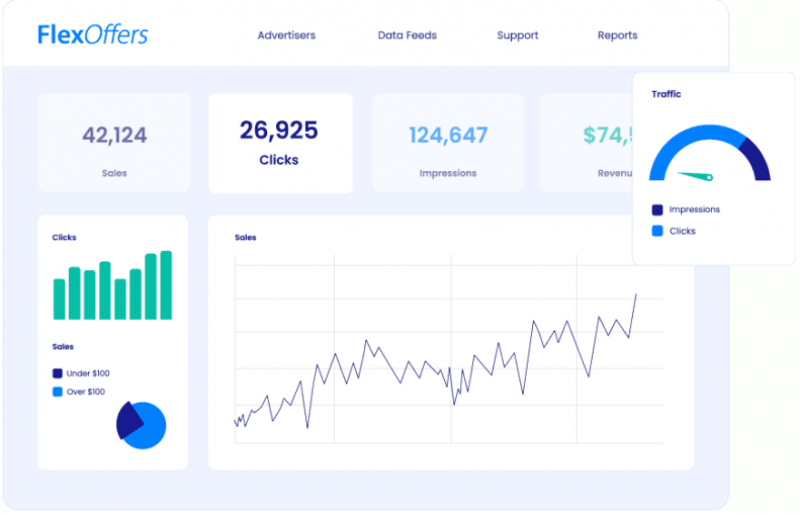Click the gauge needle in Traffic panel

click(696, 176)
